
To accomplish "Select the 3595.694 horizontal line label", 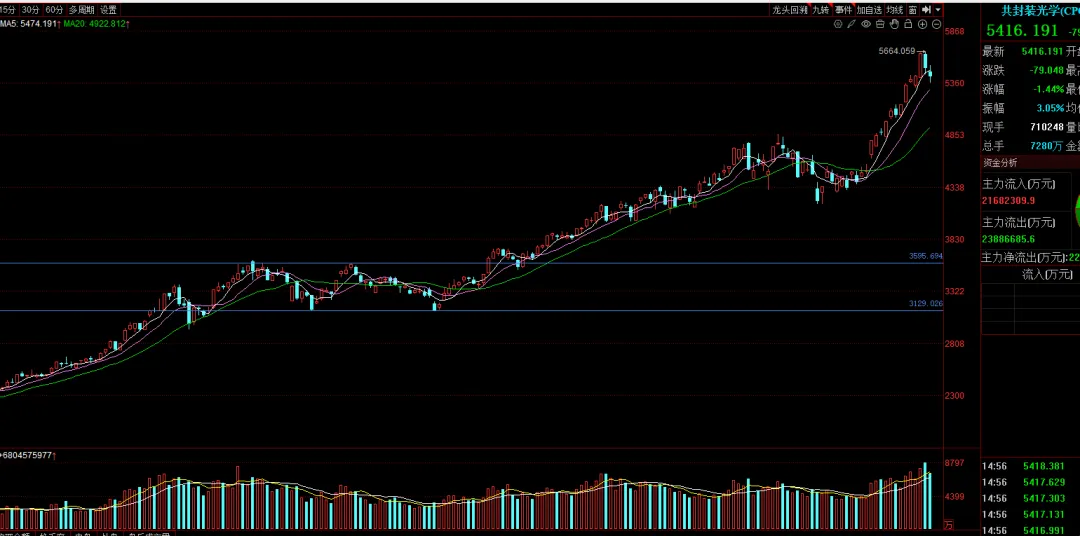I will pos(926,256).
